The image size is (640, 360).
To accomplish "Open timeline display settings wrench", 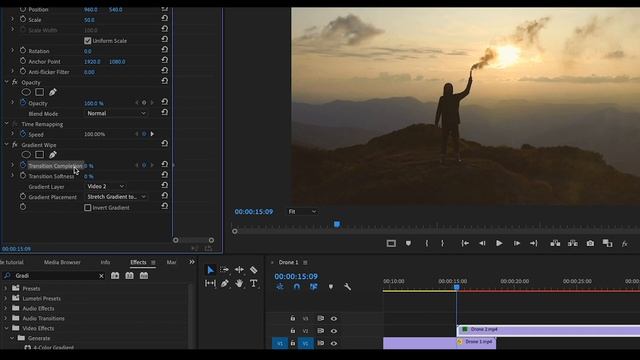I will [x=347, y=287].
